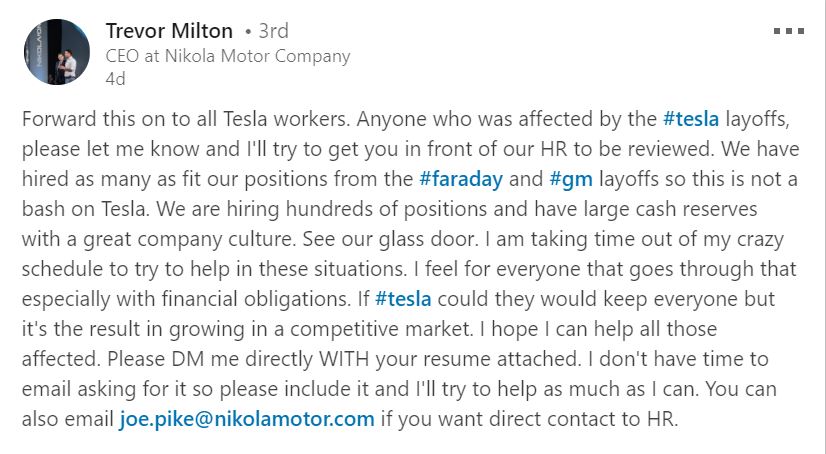Viewport: 826px width, 454px height.
Task: Open the Trevor Milton profile name link
Action: [x=169, y=31]
